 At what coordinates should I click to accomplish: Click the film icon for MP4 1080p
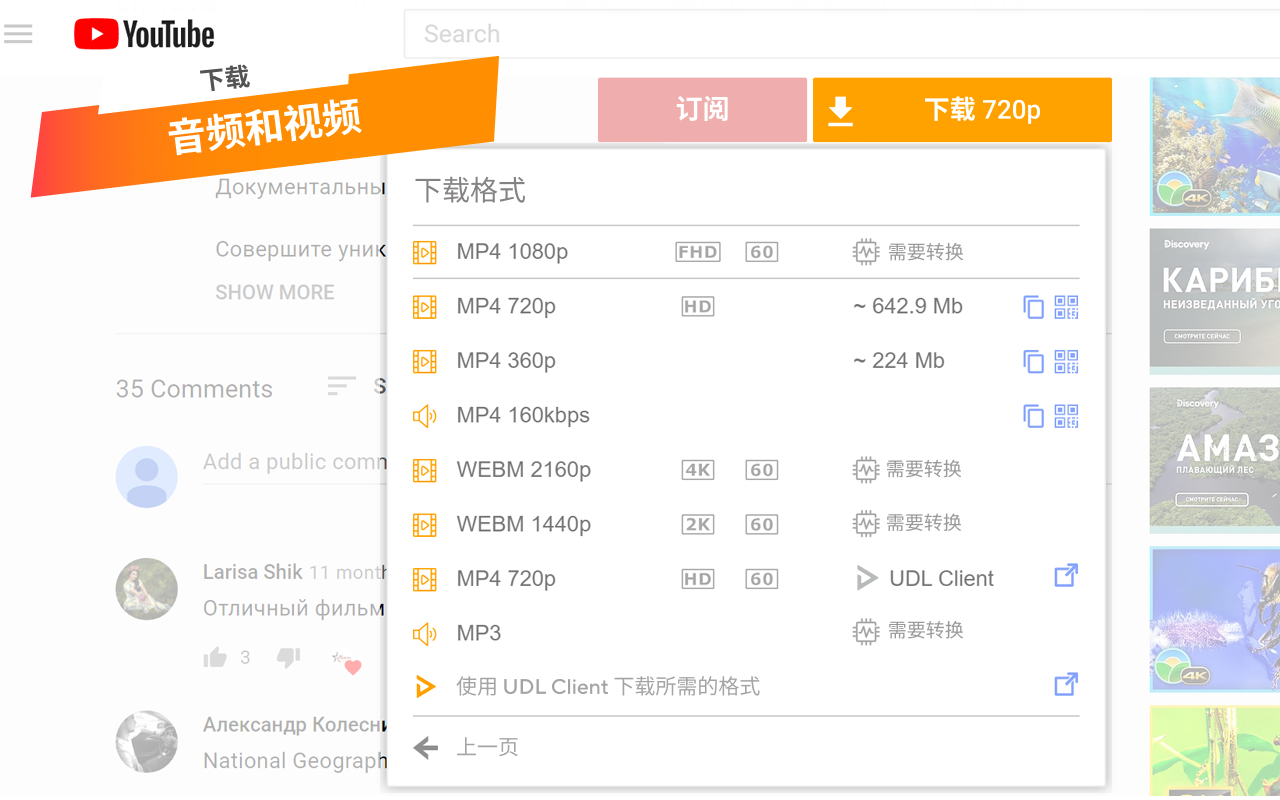(425, 252)
